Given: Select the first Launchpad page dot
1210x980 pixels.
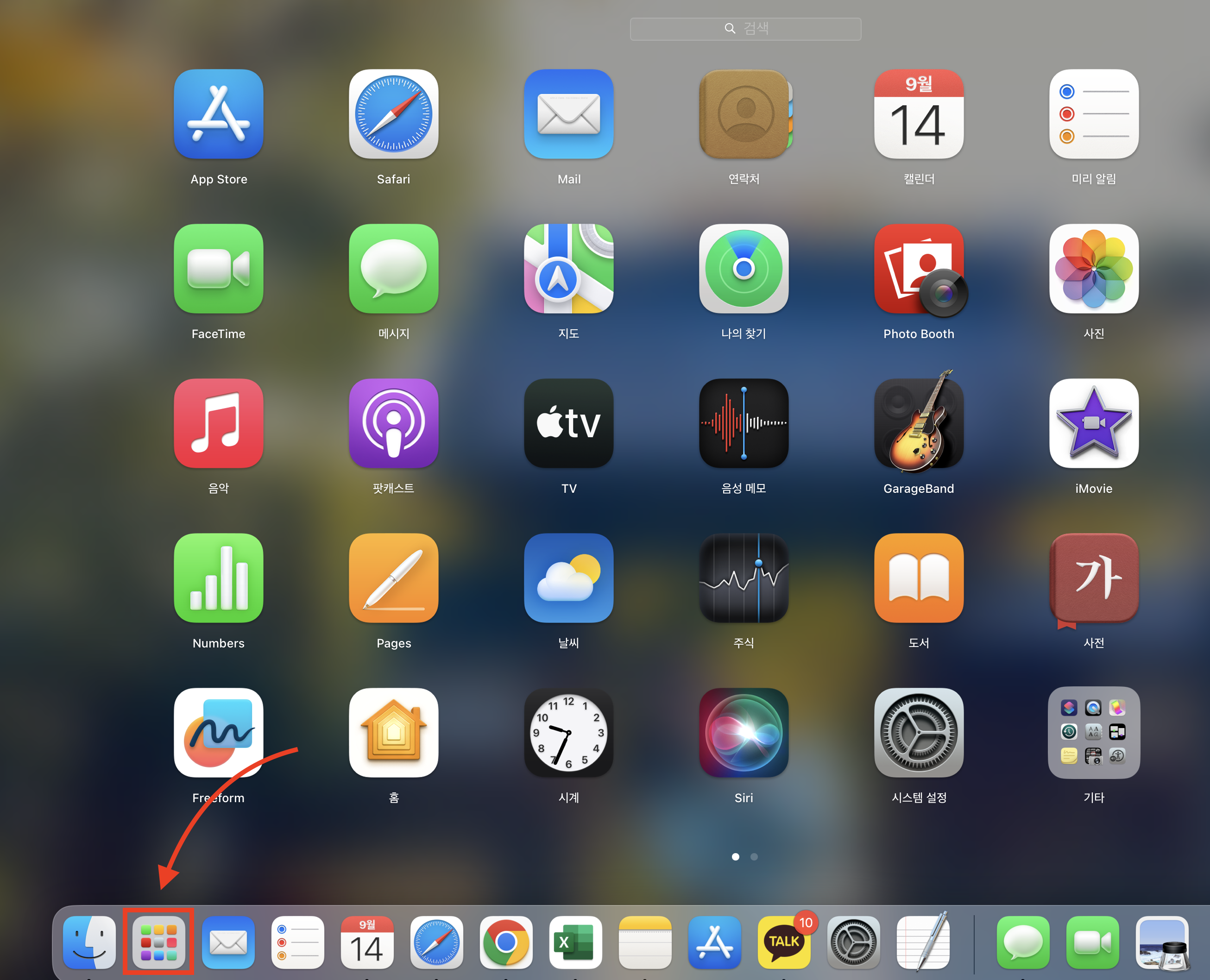Looking at the screenshot, I should tap(735, 856).
